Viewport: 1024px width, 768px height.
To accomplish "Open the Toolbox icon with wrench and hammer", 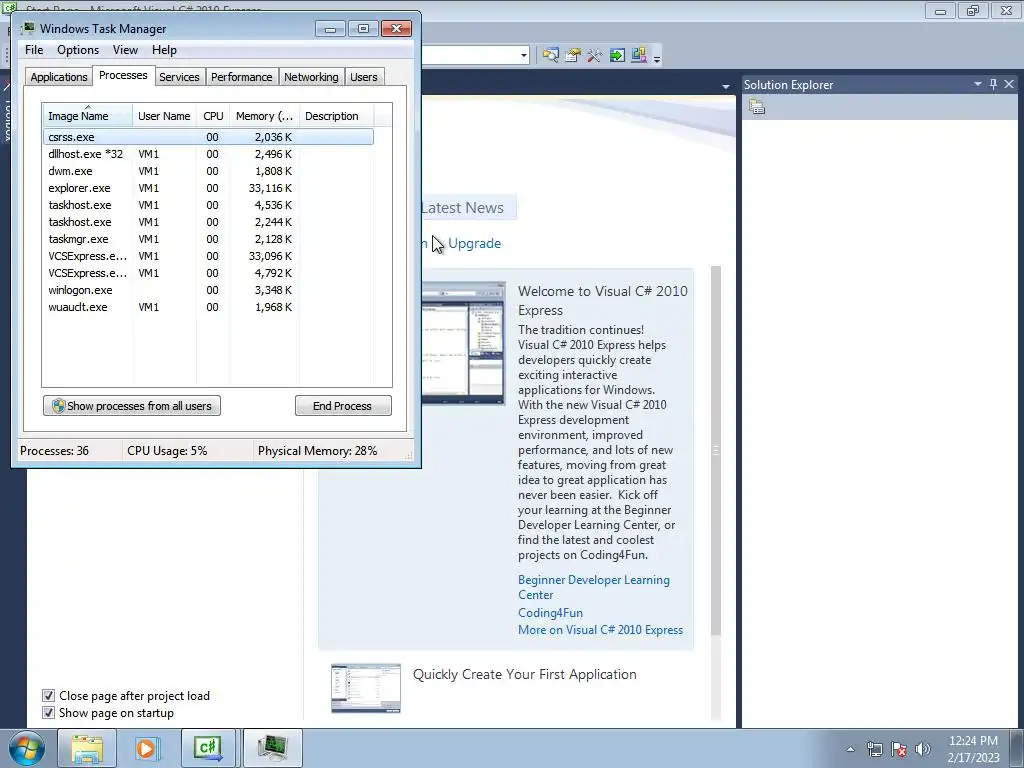I will tap(594, 55).
